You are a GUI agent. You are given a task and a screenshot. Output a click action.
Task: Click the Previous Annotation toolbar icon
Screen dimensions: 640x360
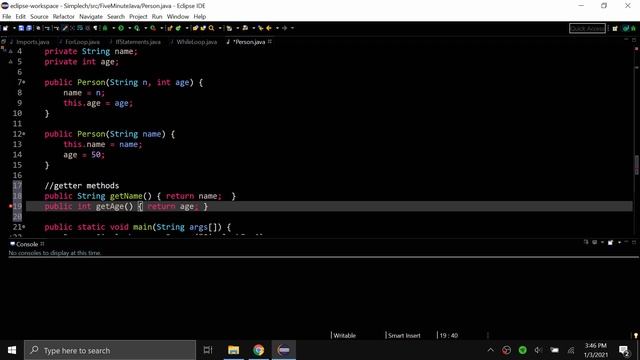pyautogui.click(x=245, y=28)
